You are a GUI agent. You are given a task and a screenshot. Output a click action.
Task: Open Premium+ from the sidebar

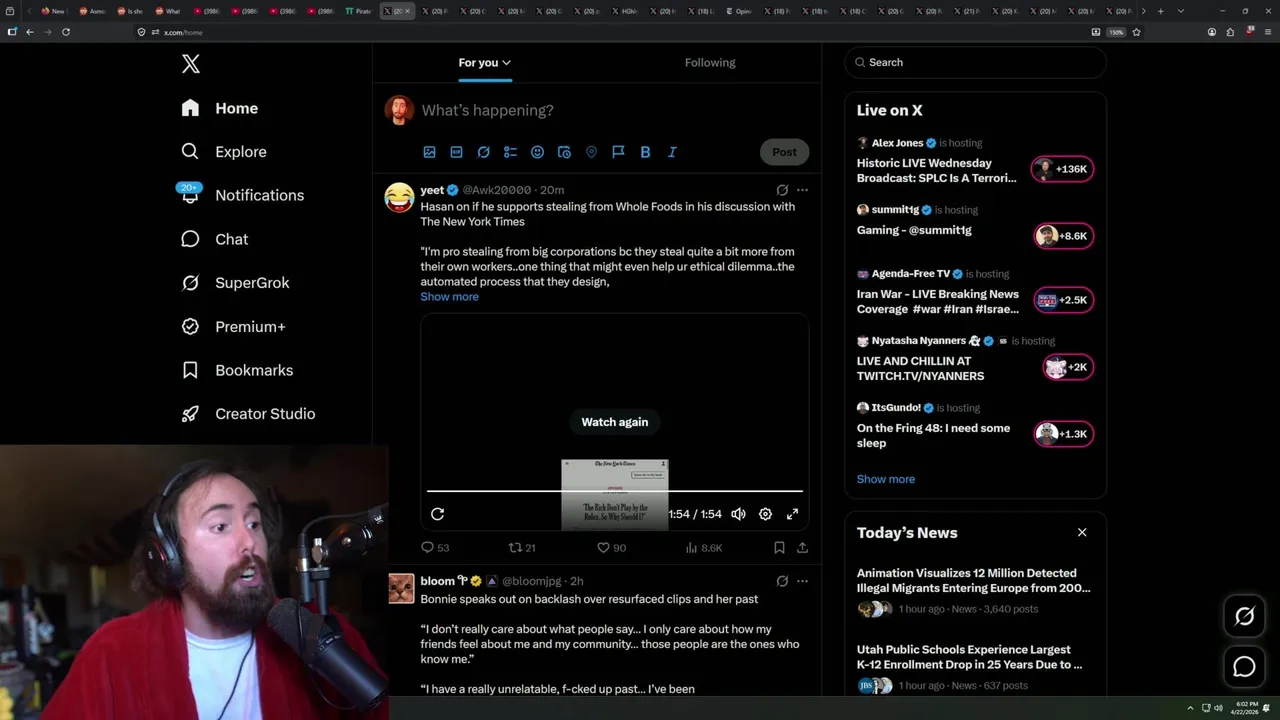[x=233, y=327]
